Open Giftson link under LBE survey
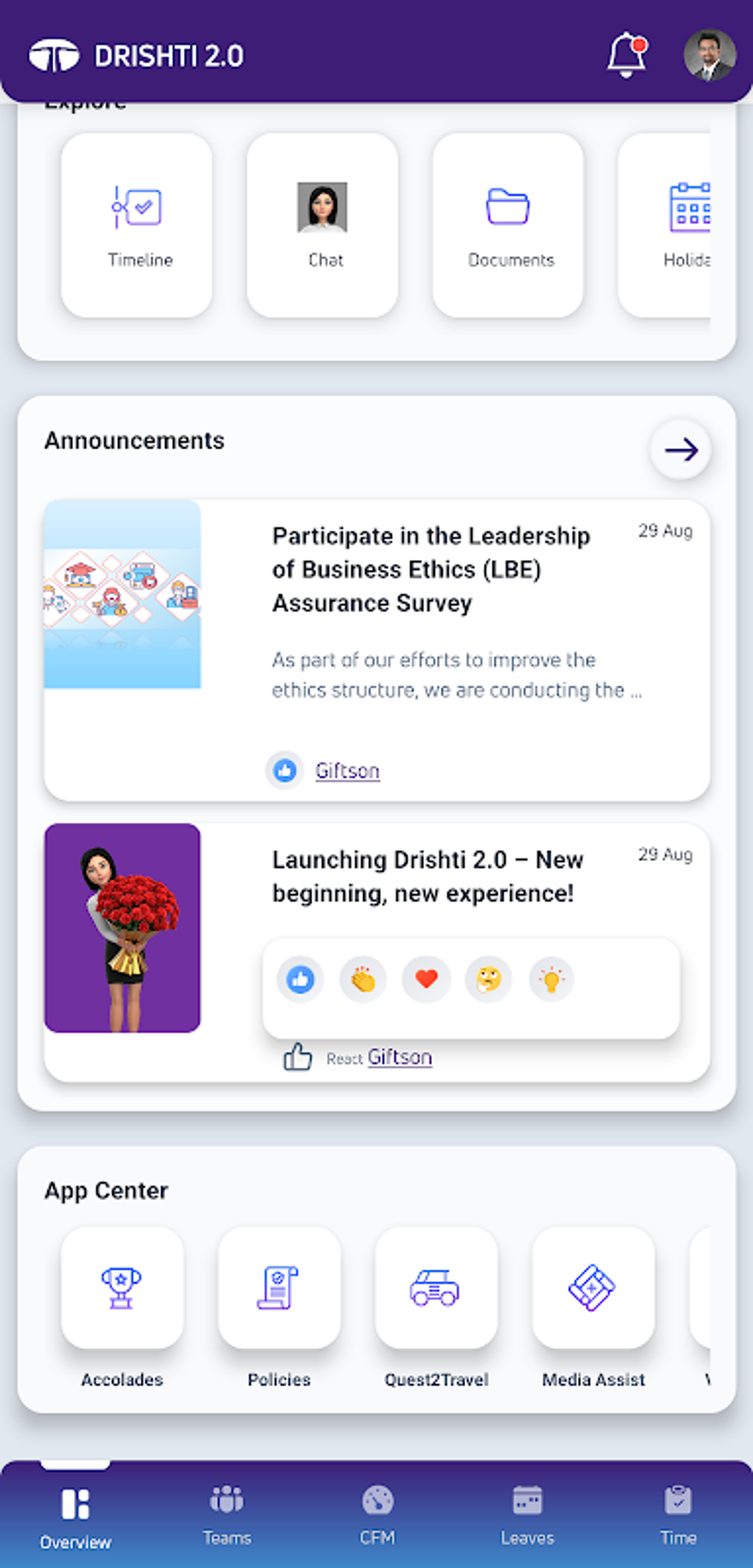 point(347,770)
